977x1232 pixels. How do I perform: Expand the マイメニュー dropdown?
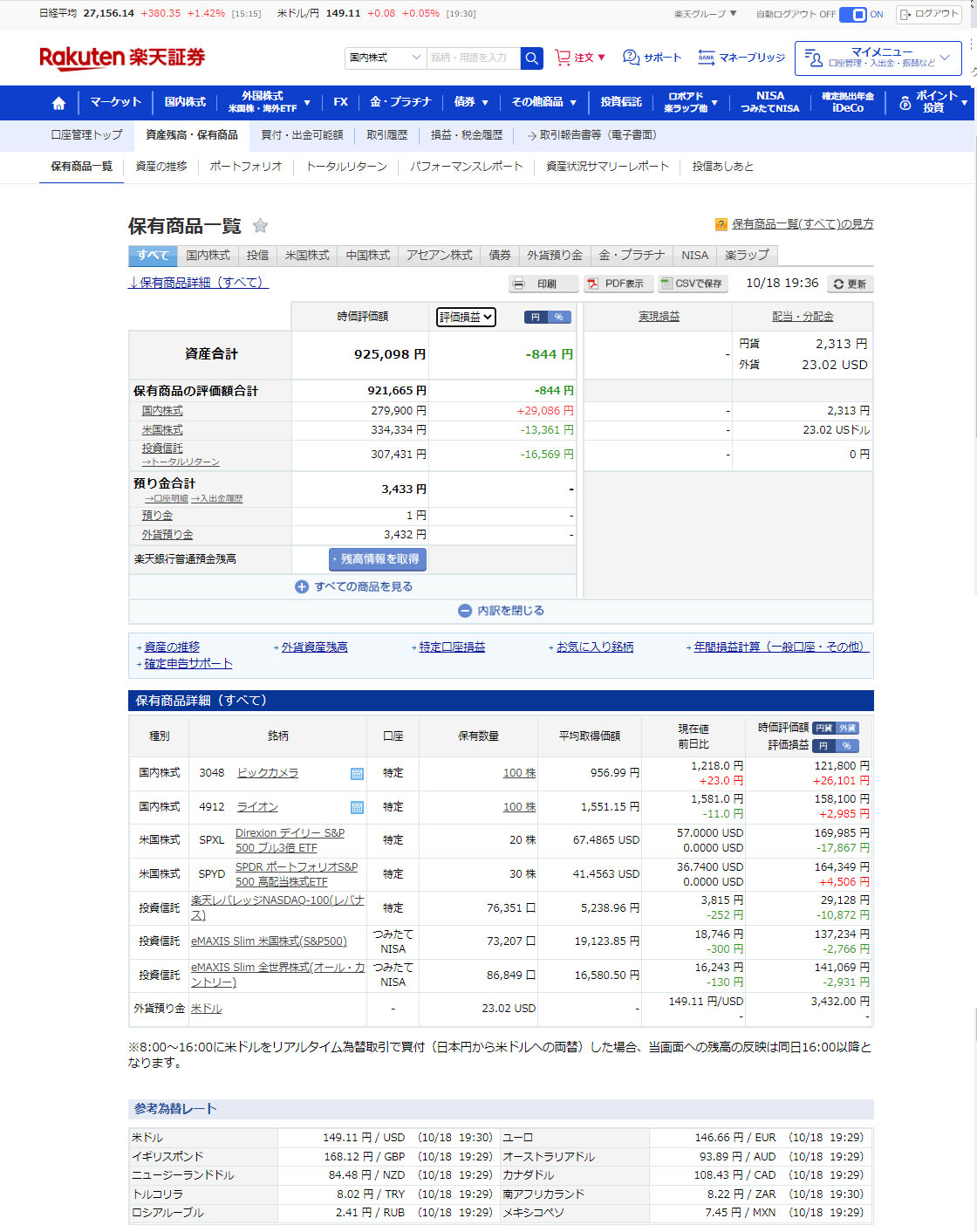point(878,58)
